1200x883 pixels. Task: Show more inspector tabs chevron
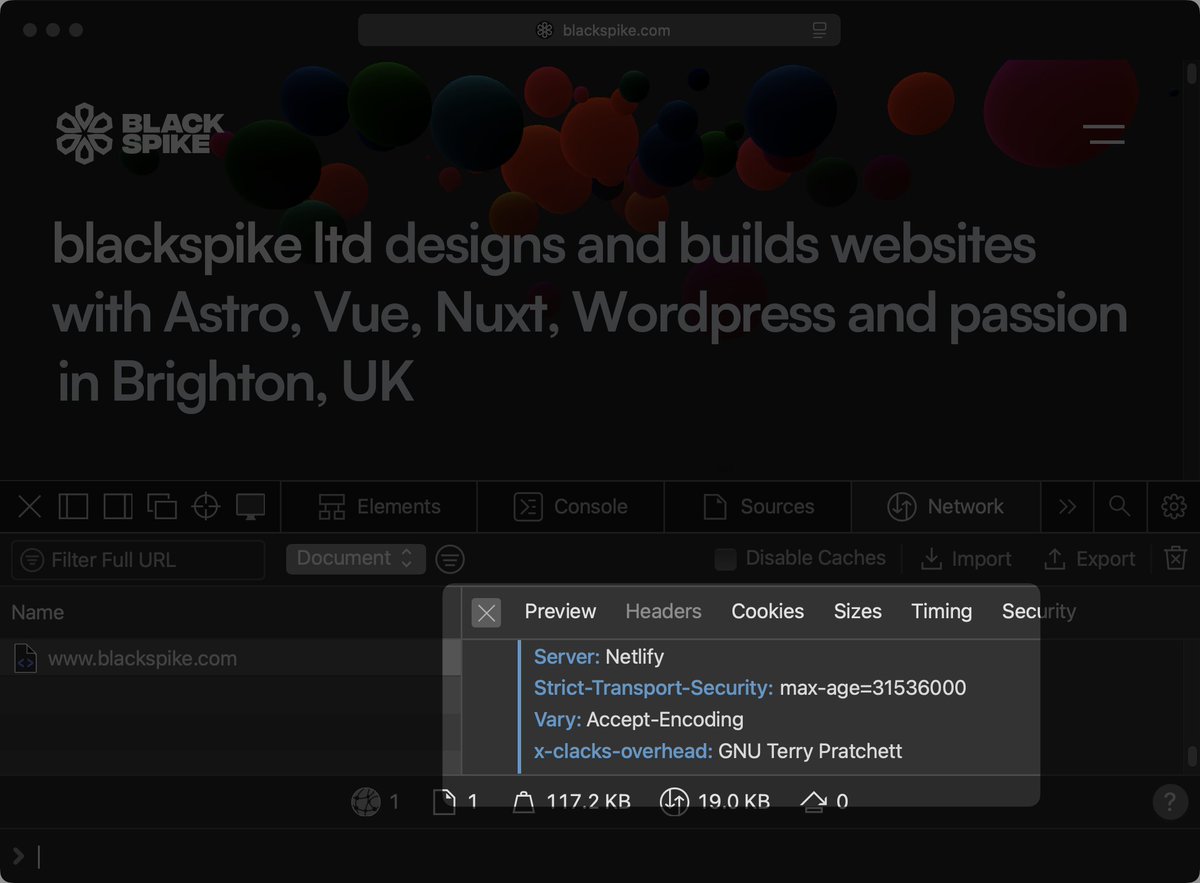coord(1068,507)
